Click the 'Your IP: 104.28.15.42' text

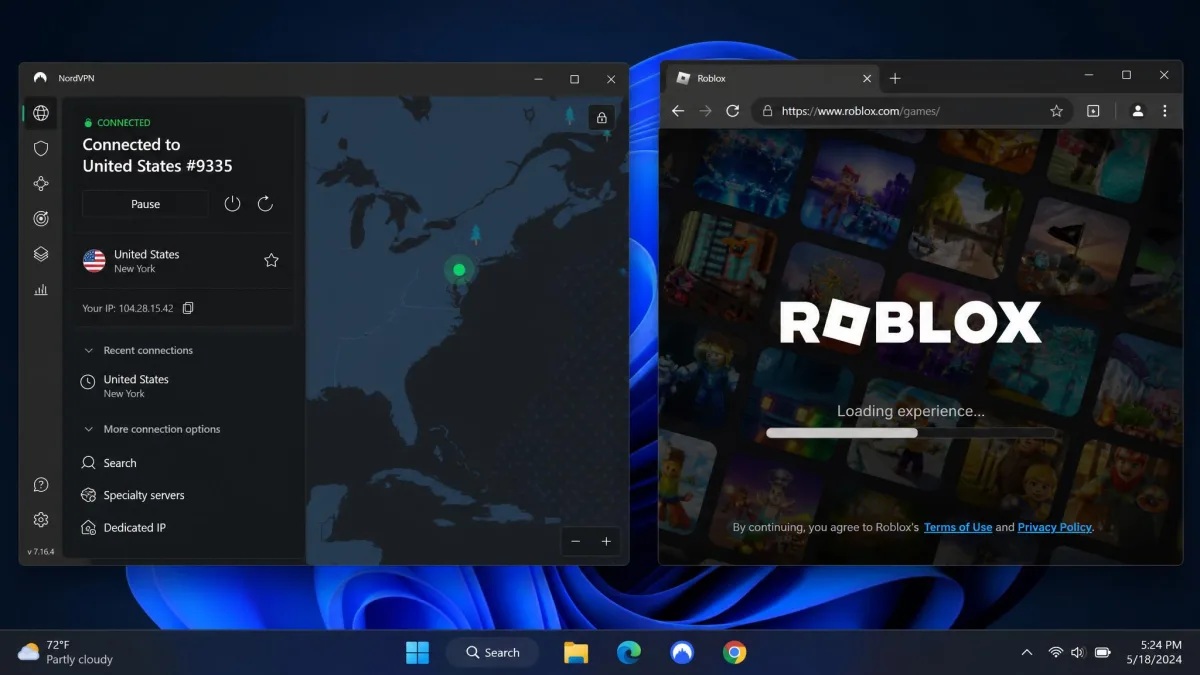(x=127, y=309)
